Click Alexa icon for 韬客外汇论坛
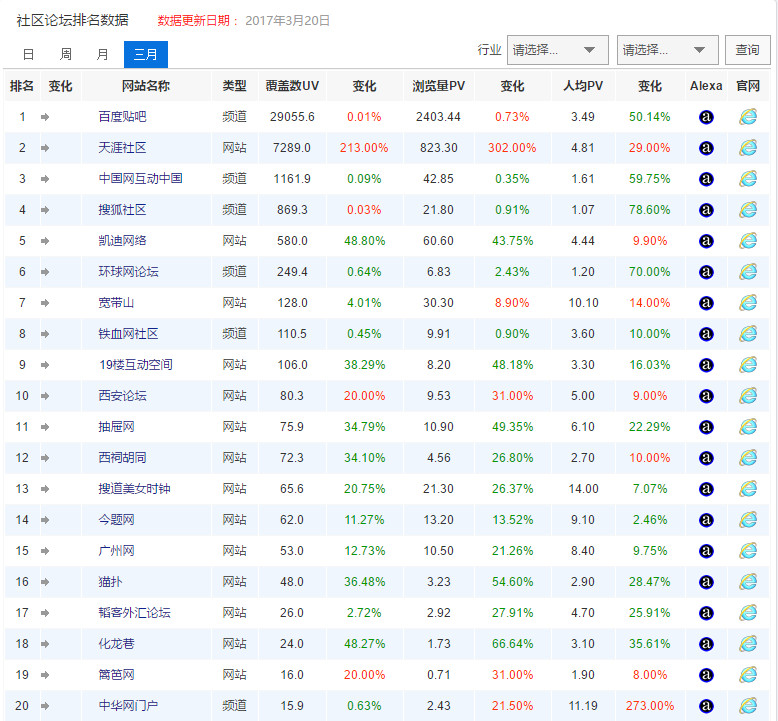 706,613
